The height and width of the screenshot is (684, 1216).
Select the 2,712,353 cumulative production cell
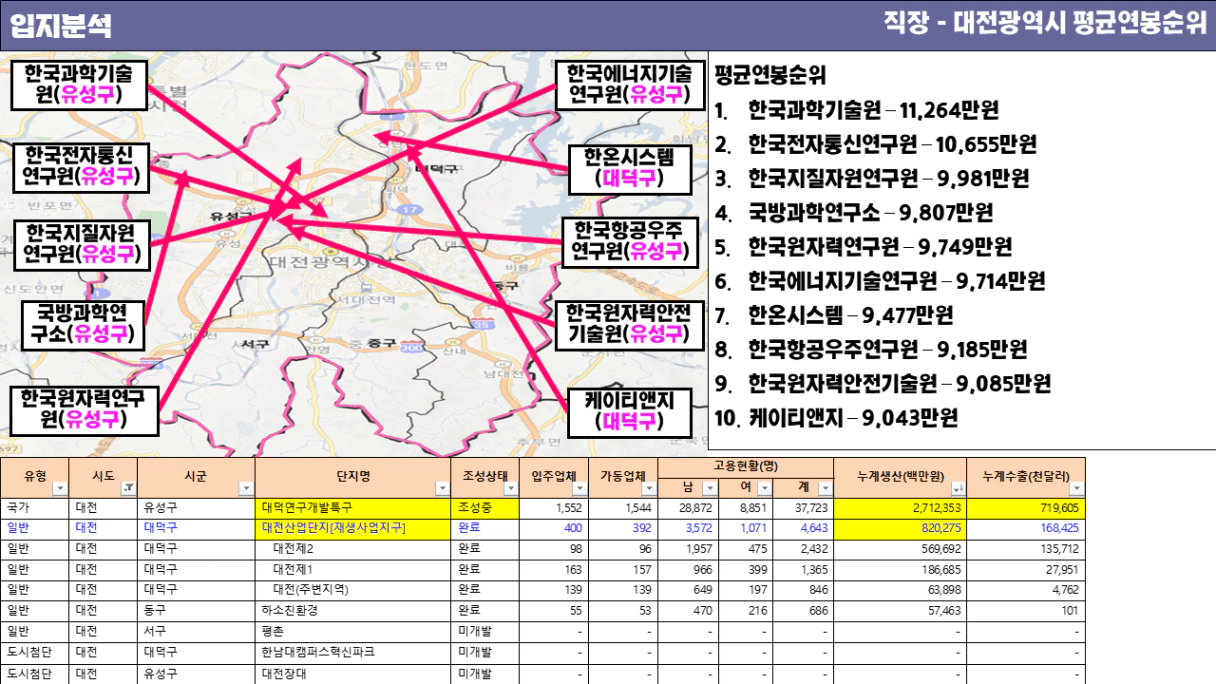[x=901, y=508]
